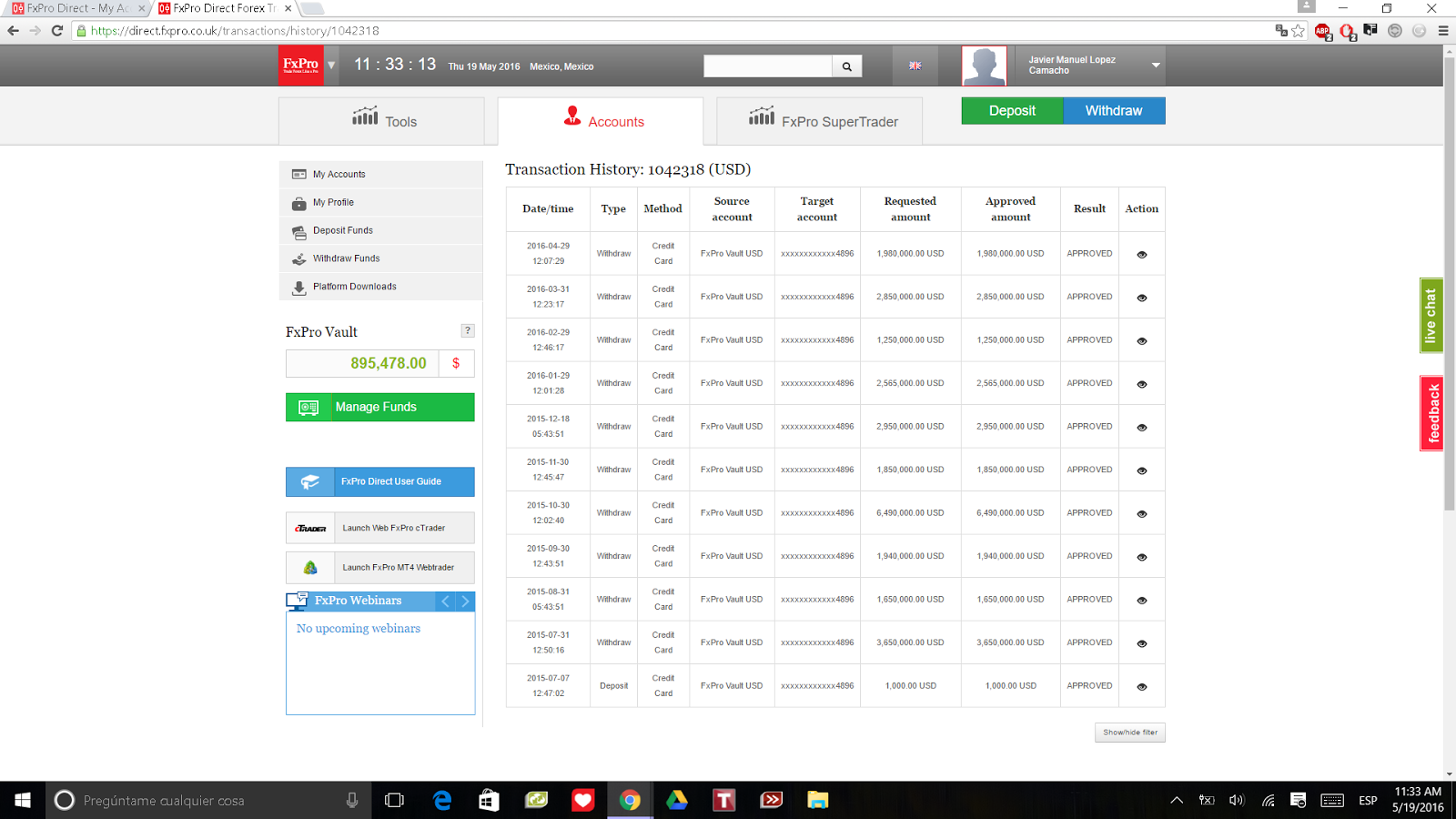Click the user profile avatar picture

tap(985, 66)
